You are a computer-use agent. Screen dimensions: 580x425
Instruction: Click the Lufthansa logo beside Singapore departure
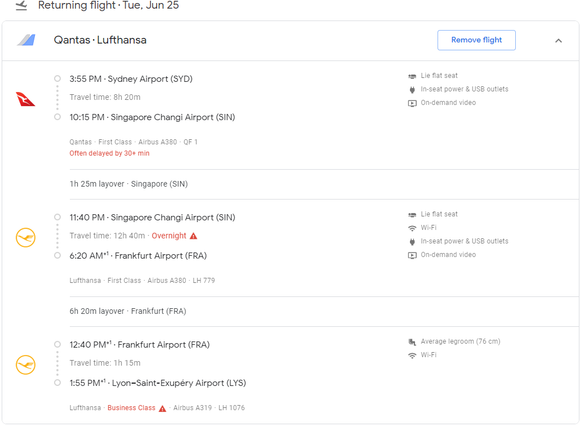pyautogui.click(x=26, y=237)
